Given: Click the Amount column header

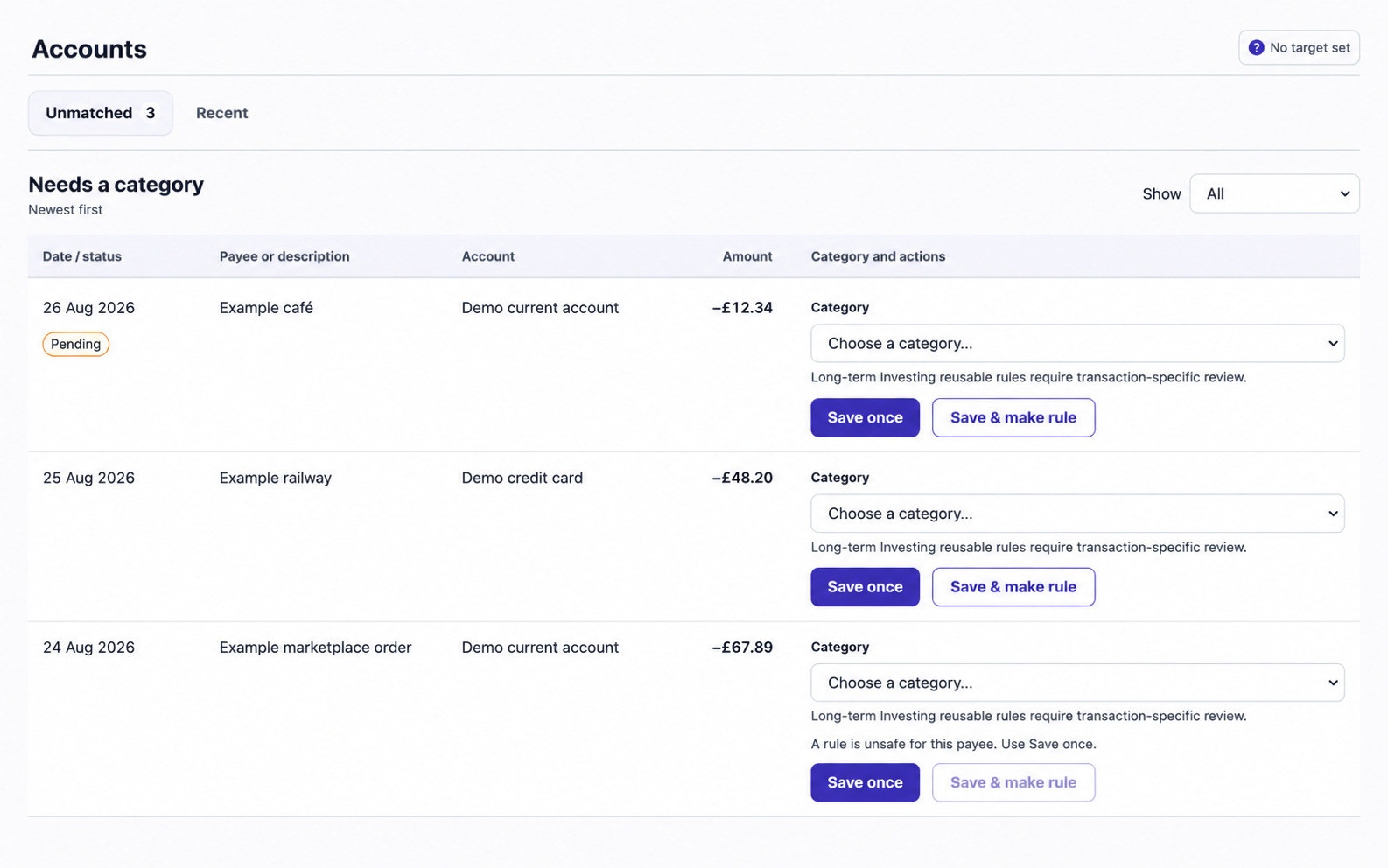Looking at the screenshot, I should [x=747, y=256].
